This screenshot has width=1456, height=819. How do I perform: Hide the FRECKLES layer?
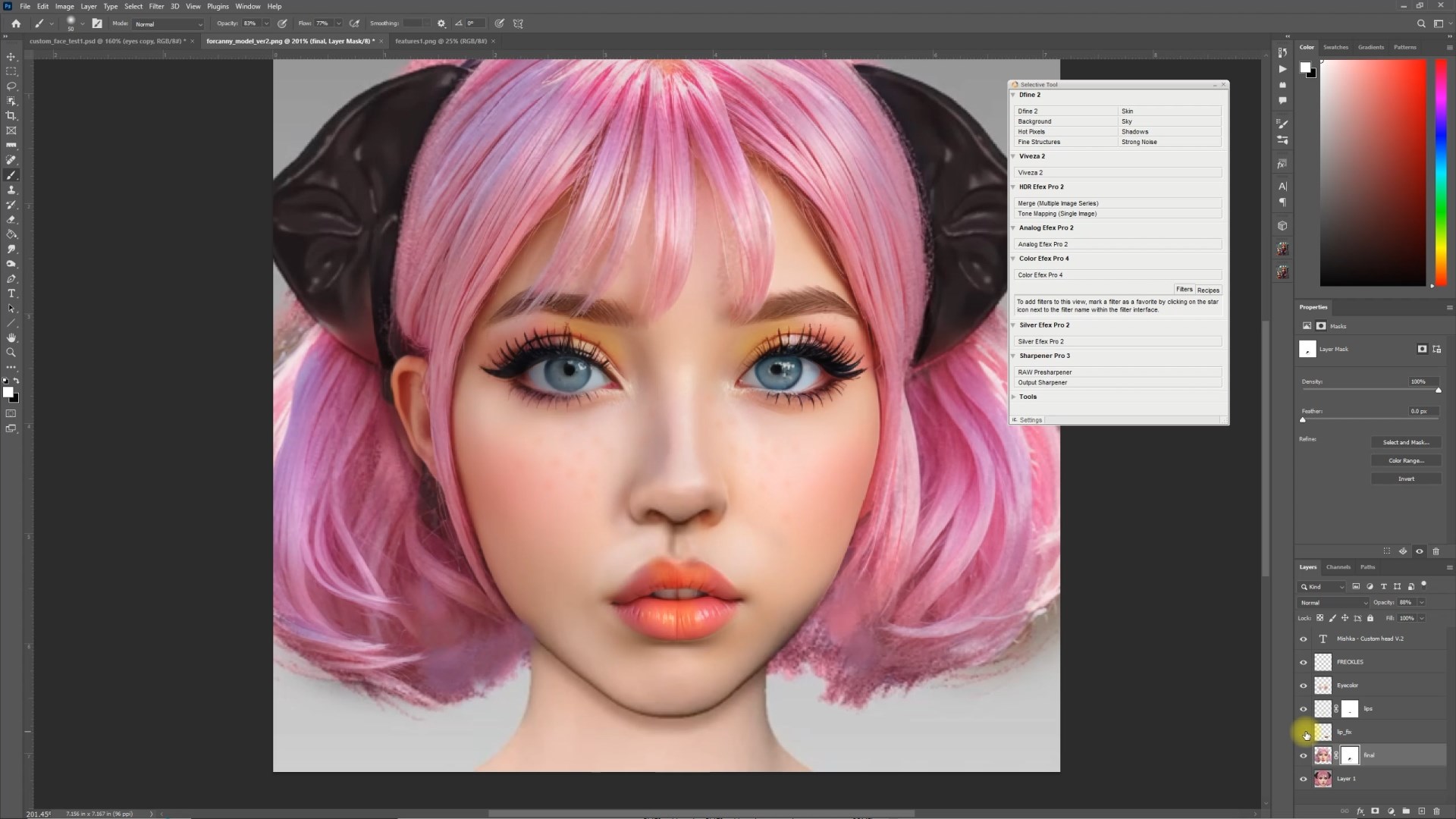(x=1304, y=662)
